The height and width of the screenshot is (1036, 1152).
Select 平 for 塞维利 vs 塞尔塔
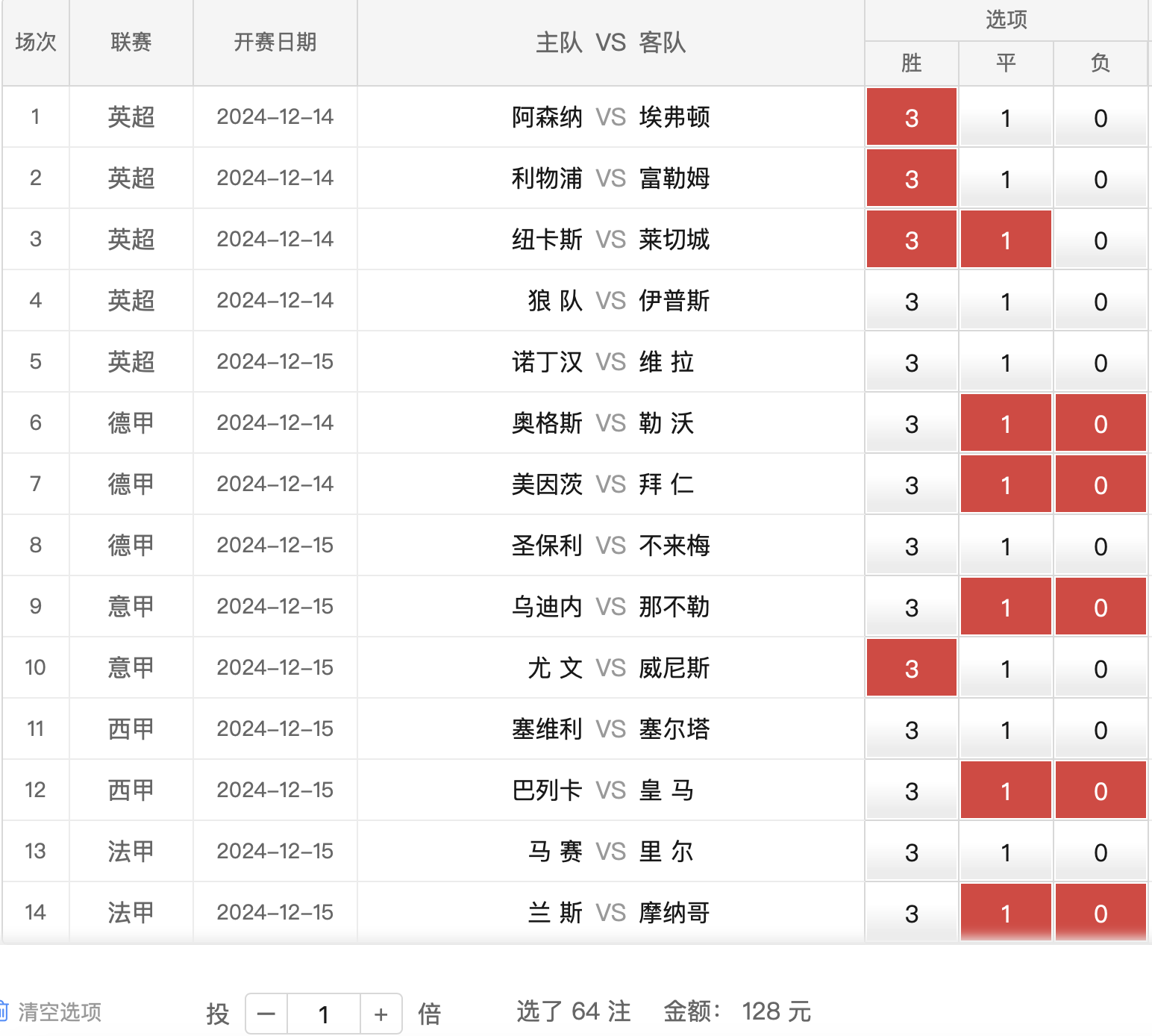pos(1005,729)
